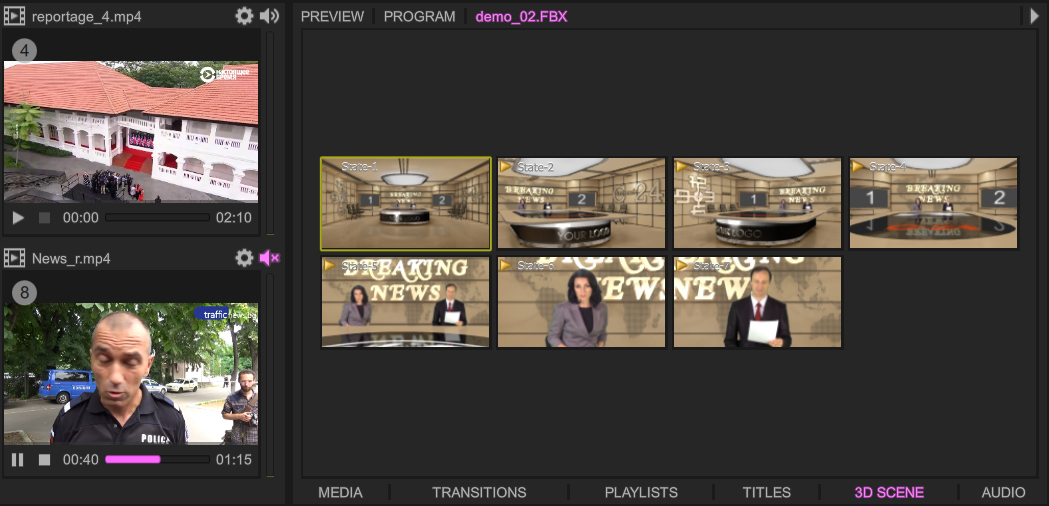Open settings gear for News_r.mp4
The image size is (1049, 506).
click(244, 258)
